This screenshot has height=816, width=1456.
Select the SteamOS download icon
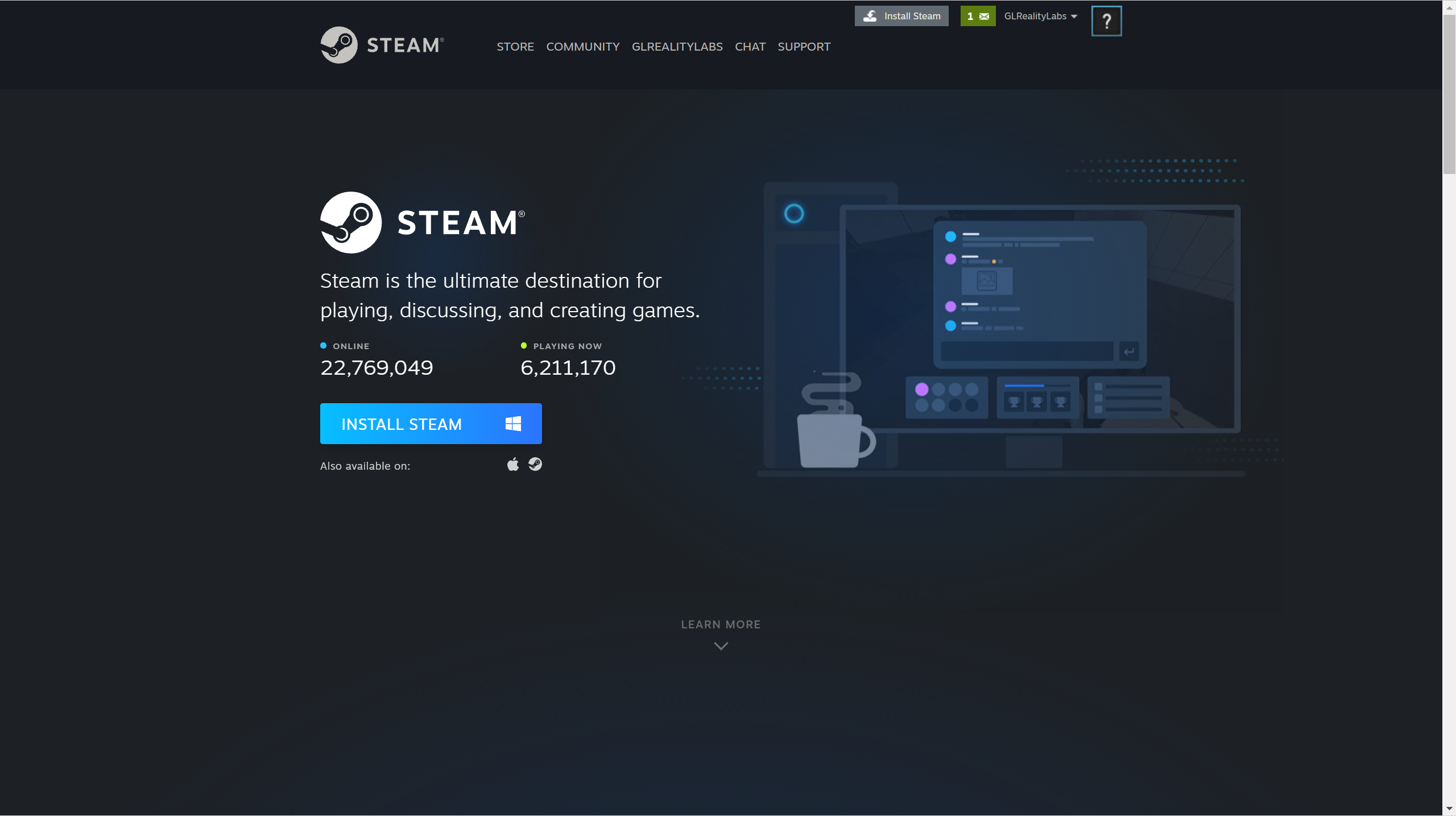535,465
